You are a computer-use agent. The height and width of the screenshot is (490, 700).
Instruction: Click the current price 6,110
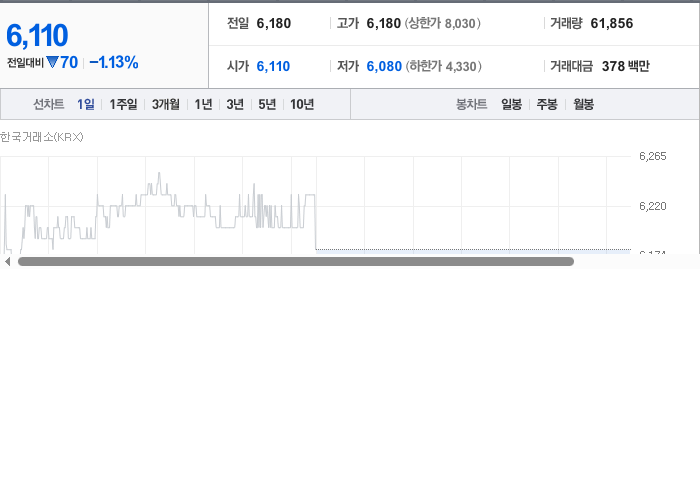click(37, 35)
